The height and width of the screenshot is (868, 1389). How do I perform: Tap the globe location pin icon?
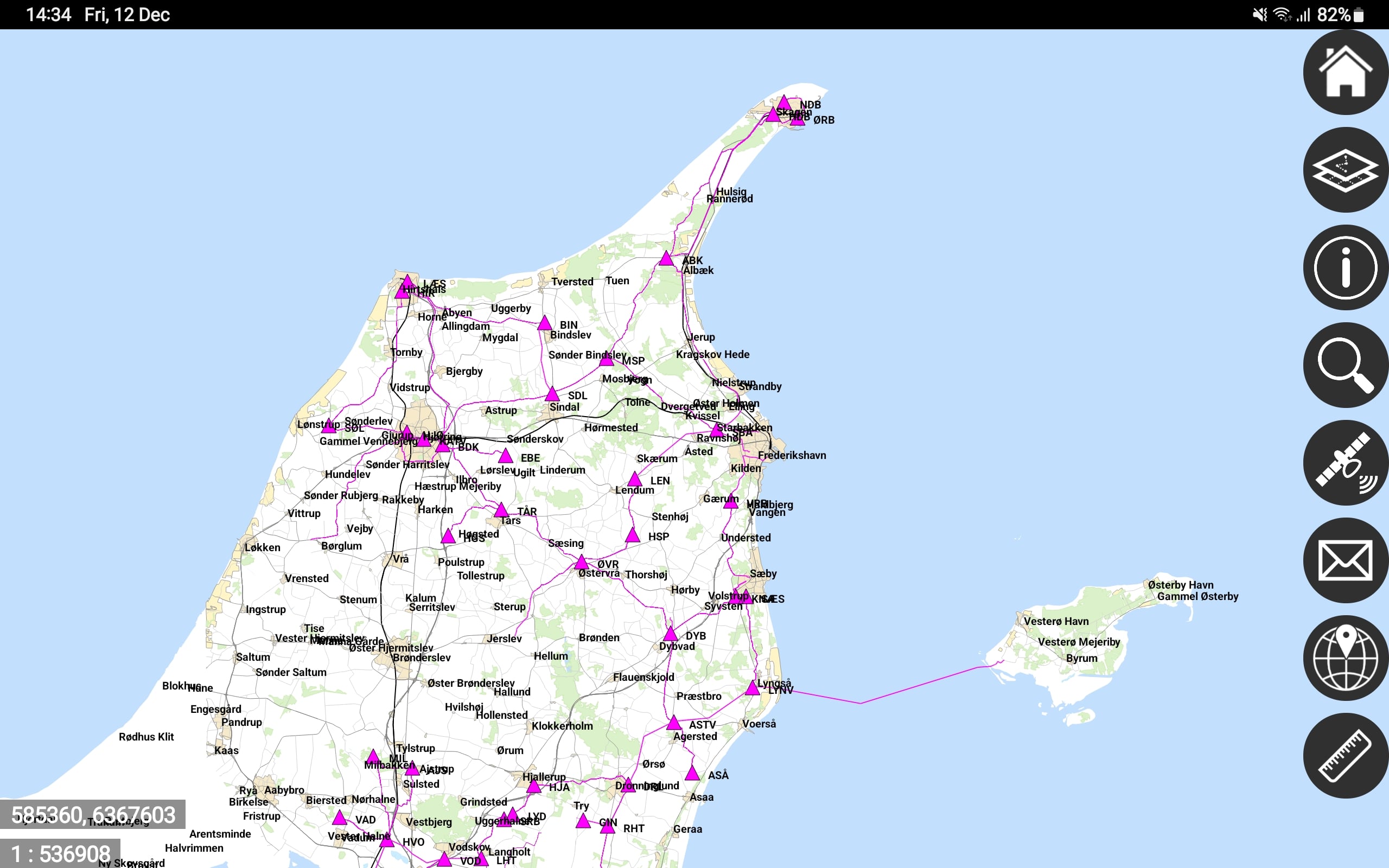click(1345, 659)
